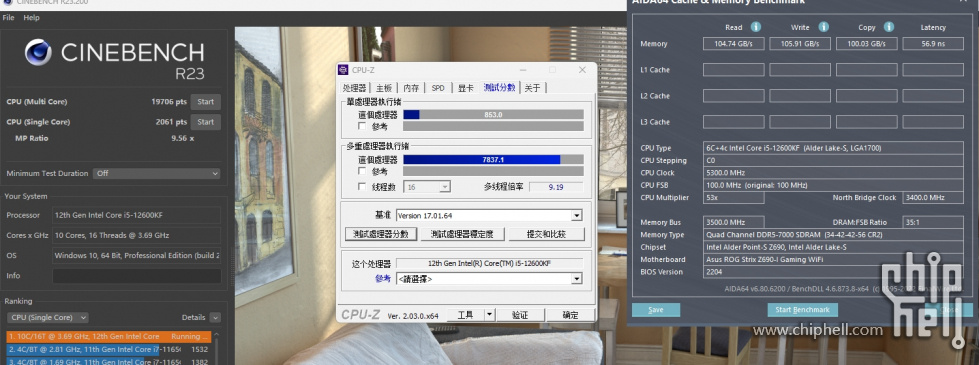Screen dimensions: 979x365
Task: Click the Start Benchmark button
Action: click(802, 310)
